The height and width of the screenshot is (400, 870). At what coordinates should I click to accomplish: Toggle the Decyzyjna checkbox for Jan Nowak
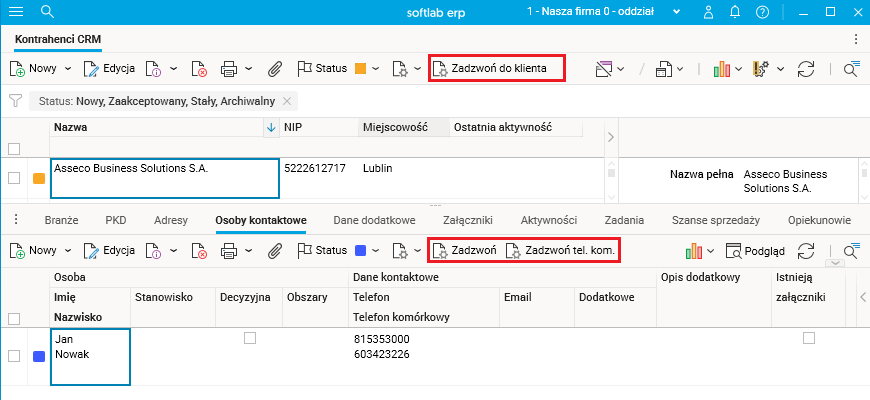pyautogui.click(x=250, y=339)
